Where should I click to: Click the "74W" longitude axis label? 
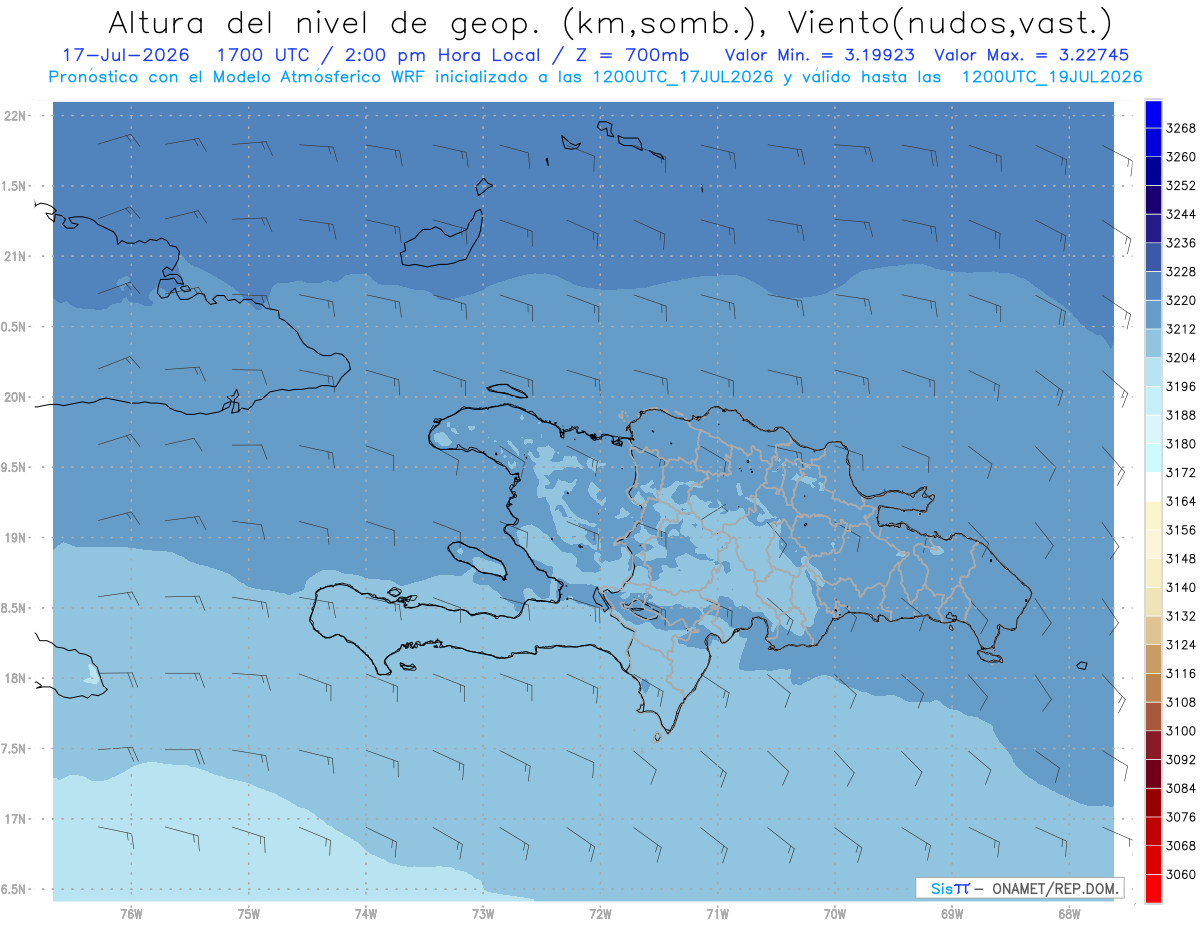tap(366, 913)
